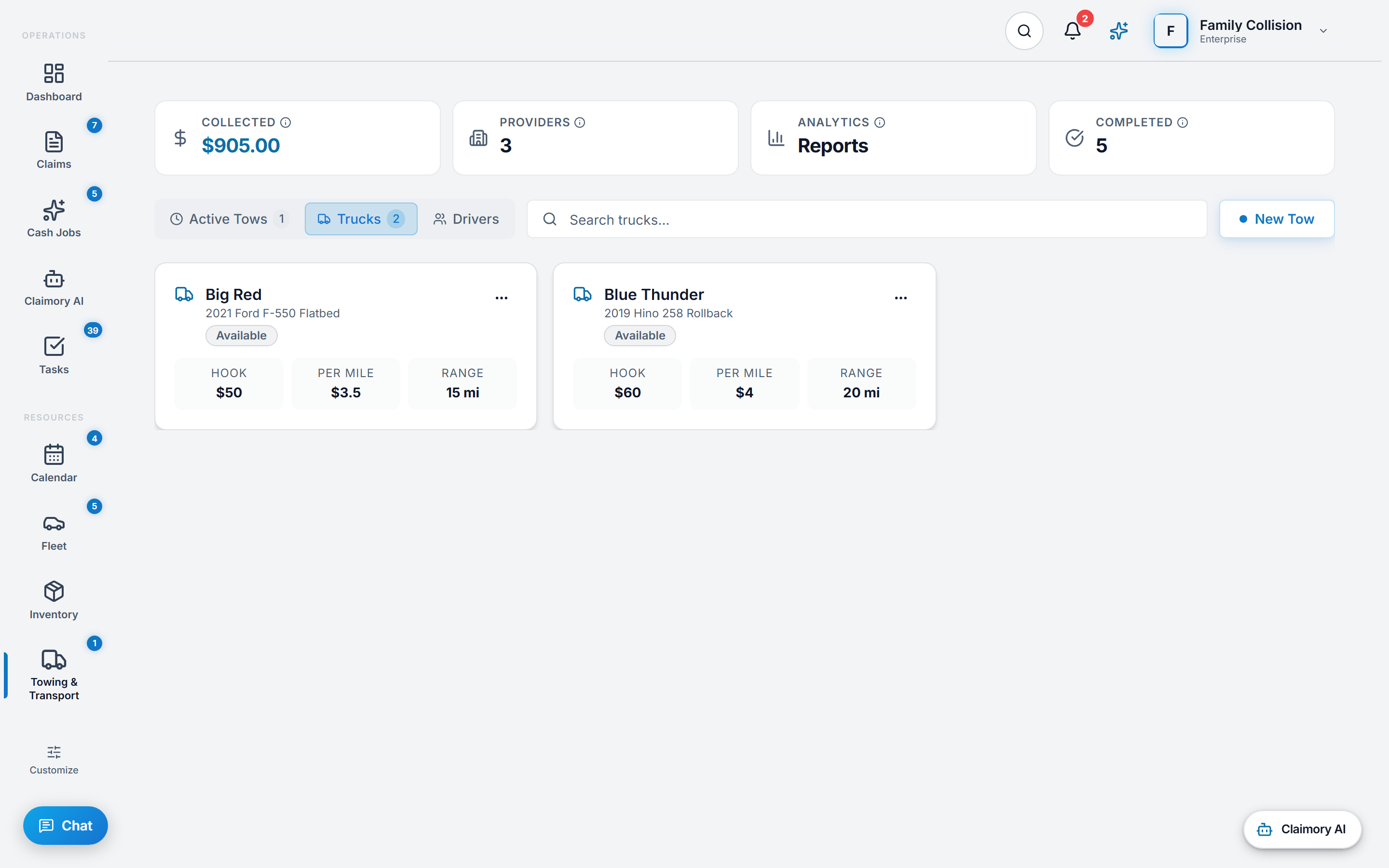Click info icon next to COMPLETED
Screen dimensions: 1389x868
[x=1183, y=122]
